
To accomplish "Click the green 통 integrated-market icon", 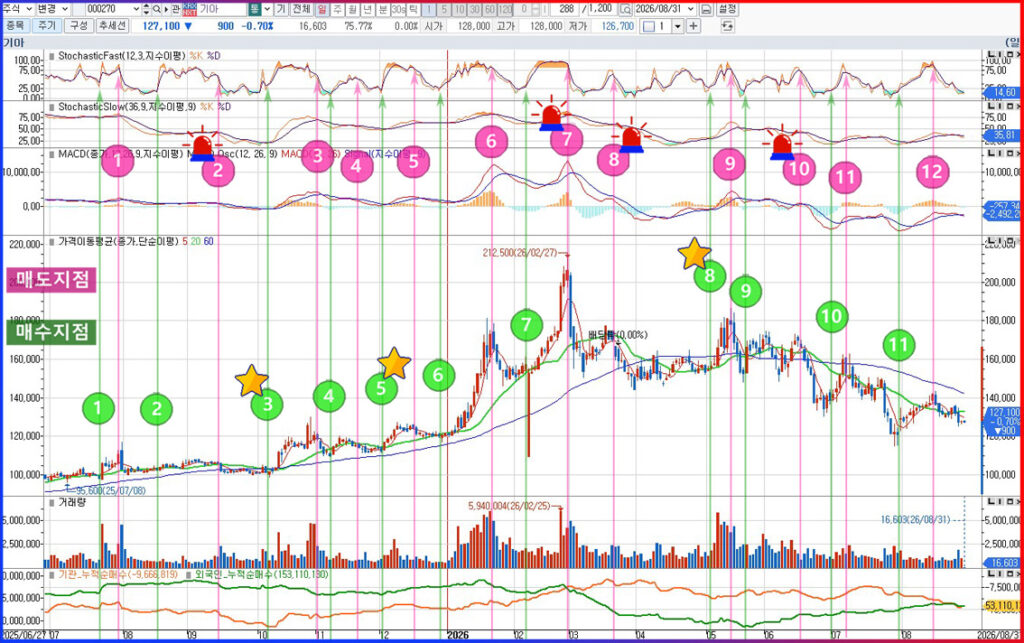I will [x=254, y=9].
